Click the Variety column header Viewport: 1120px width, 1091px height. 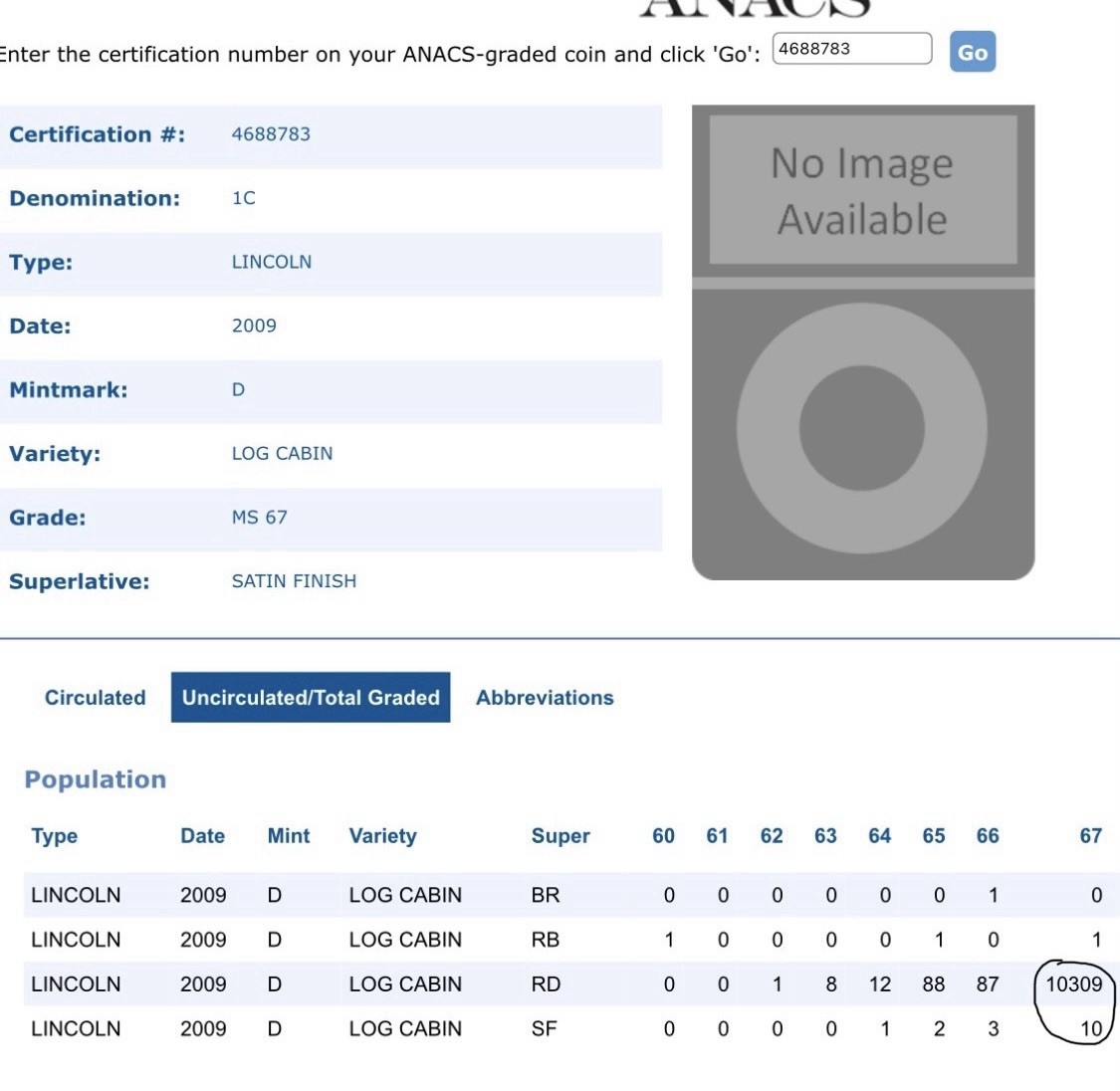pos(382,836)
